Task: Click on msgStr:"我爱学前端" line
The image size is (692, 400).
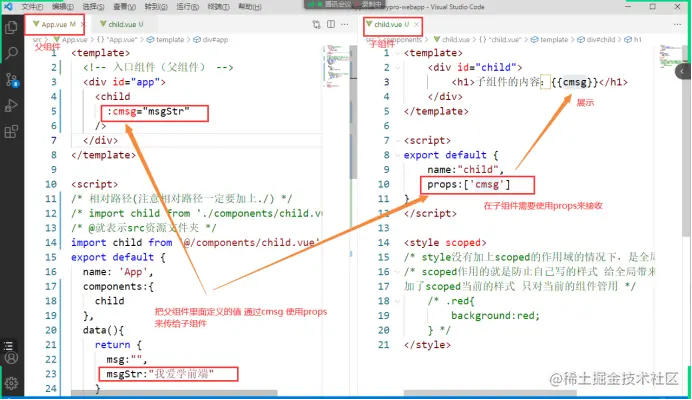Action: click(x=160, y=374)
